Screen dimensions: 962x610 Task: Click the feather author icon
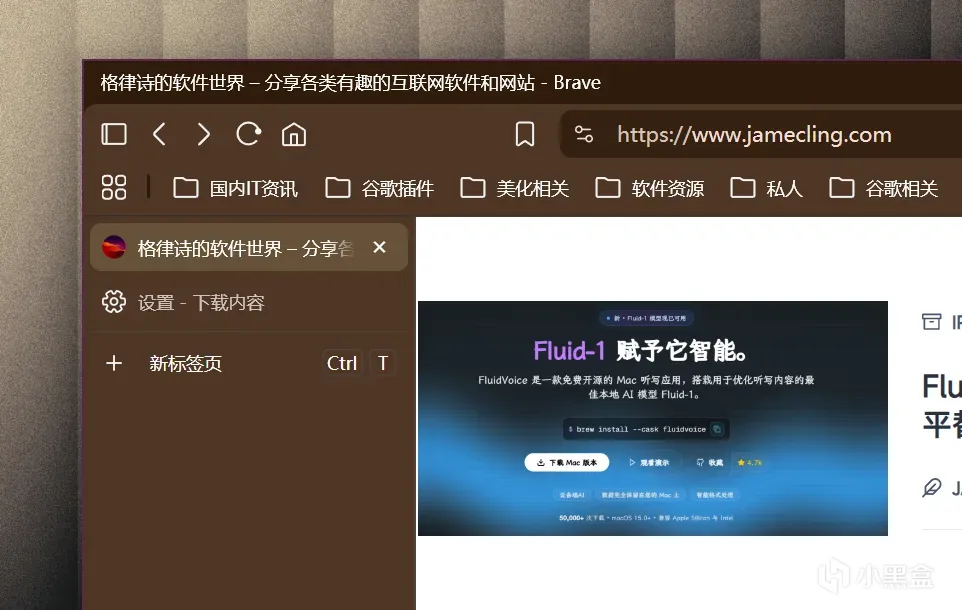tap(931, 488)
